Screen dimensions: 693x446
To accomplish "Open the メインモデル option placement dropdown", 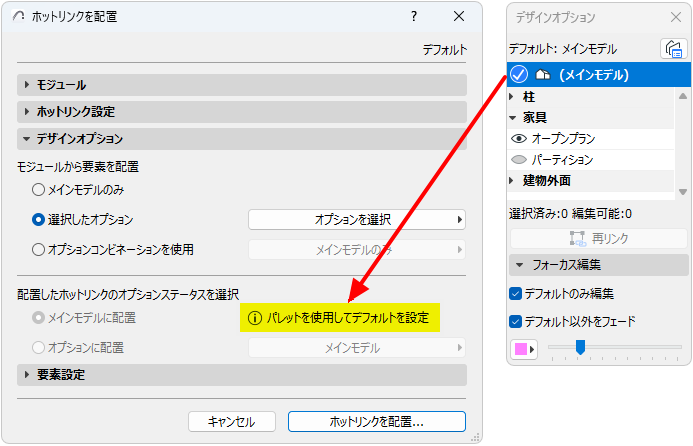I will click(357, 348).
